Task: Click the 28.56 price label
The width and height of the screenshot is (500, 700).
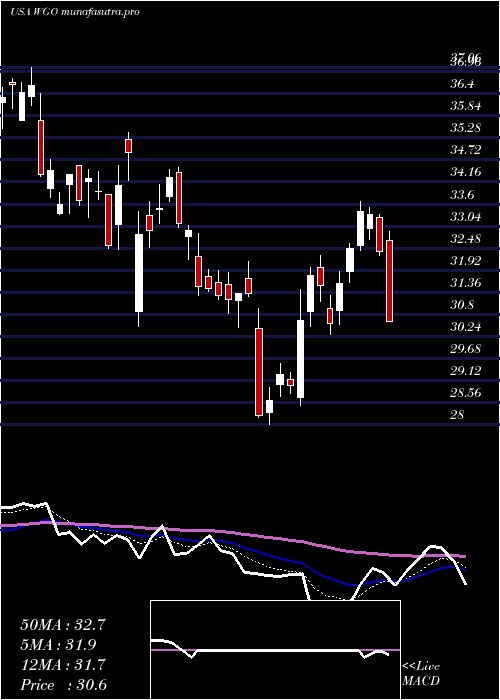Action: tap(466, 392)
